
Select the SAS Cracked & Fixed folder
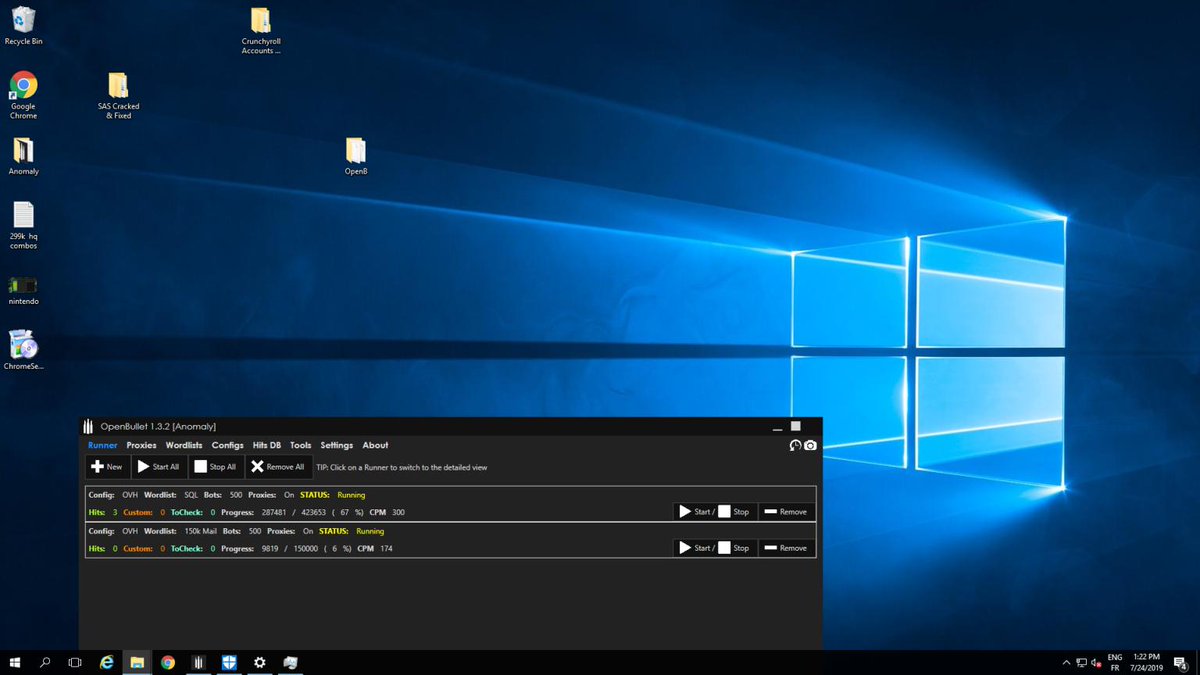[x=118, y=95]
